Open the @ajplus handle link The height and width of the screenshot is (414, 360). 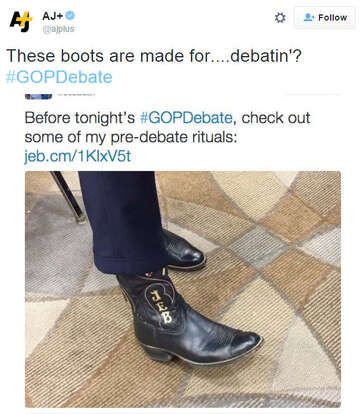coord(58,29)
